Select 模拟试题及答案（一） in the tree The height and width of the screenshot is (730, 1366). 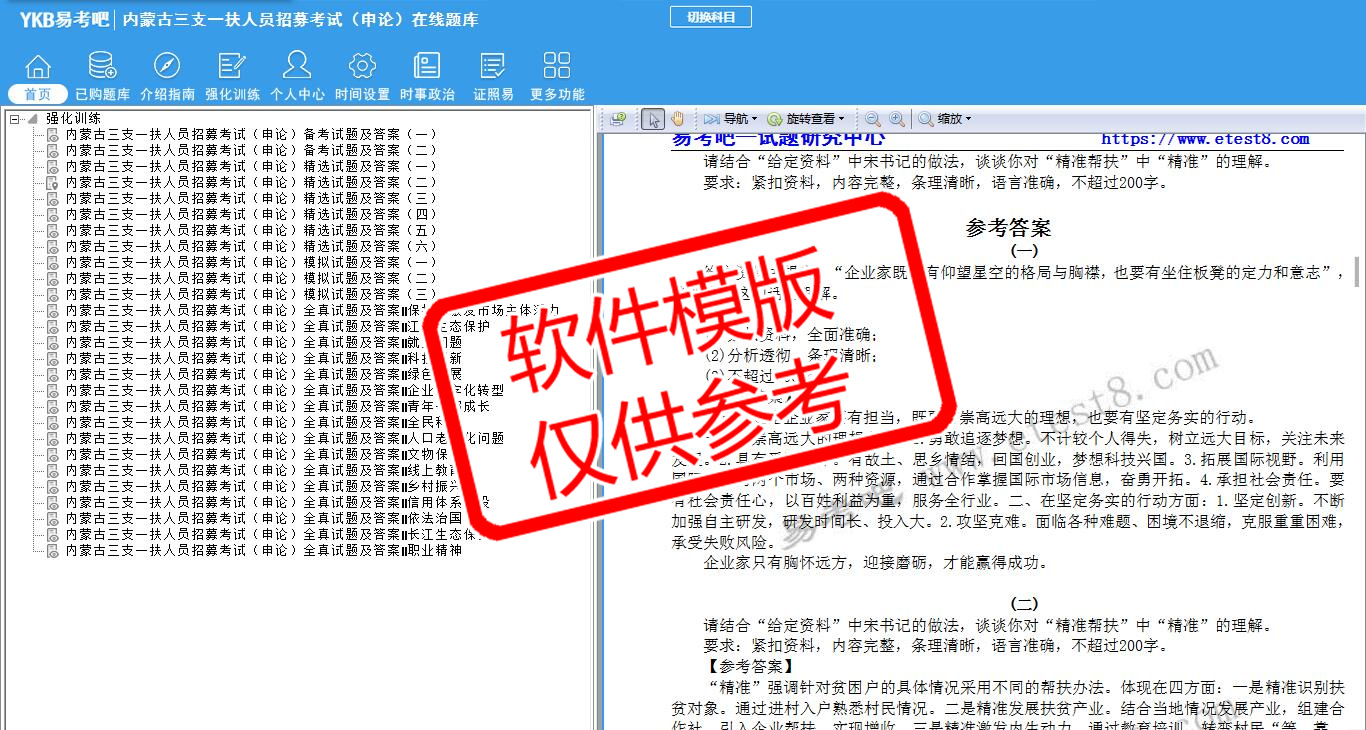pyautogui.click(x=250, y=262)
